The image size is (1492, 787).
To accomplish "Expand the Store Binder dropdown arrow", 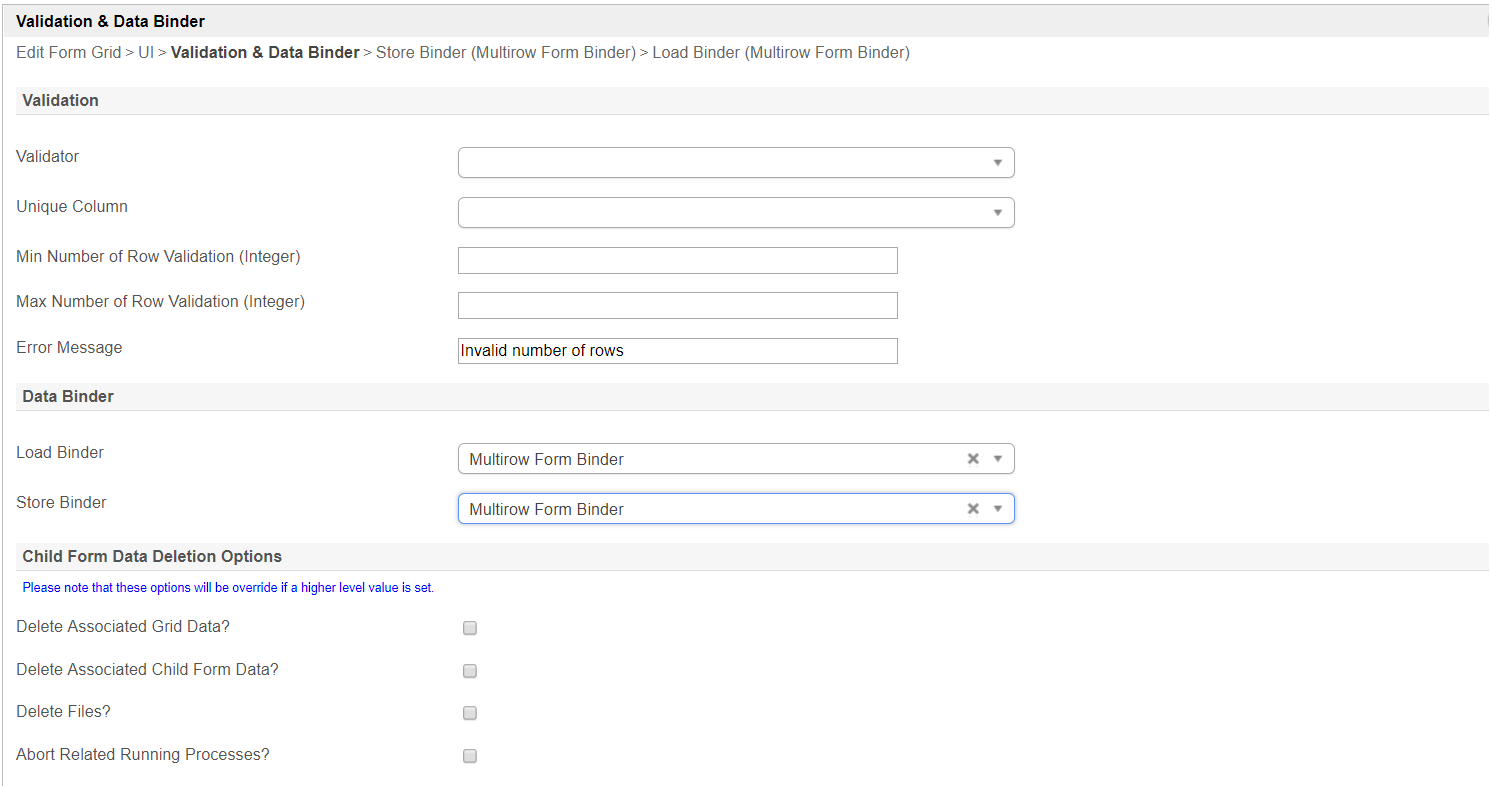I will (997, 509).
